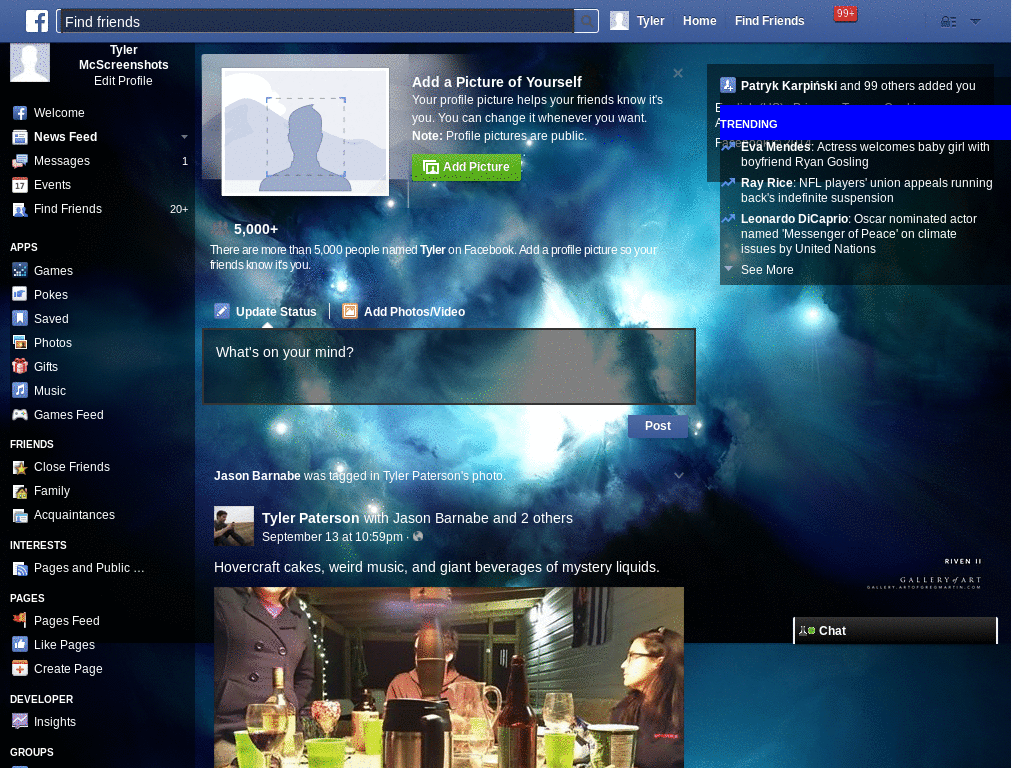
Task: Click the Facebook logo icon
Action: 37,21
